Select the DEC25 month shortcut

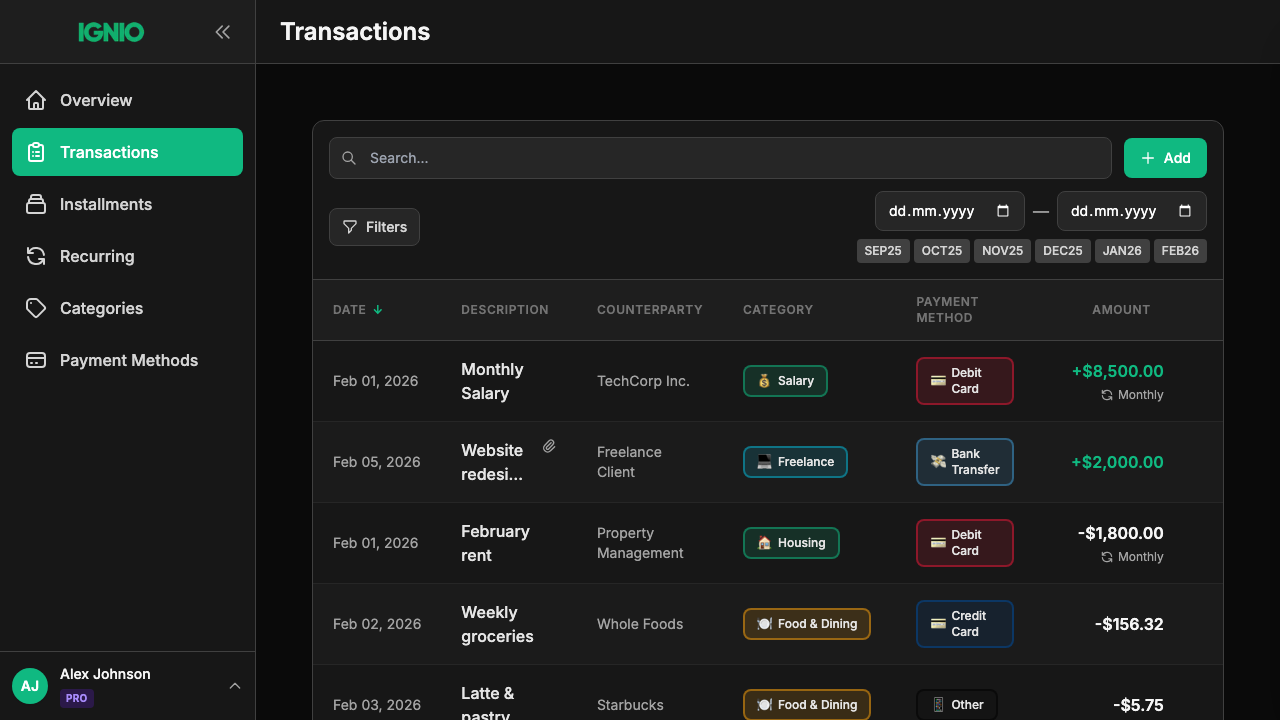click(1063, 251)
